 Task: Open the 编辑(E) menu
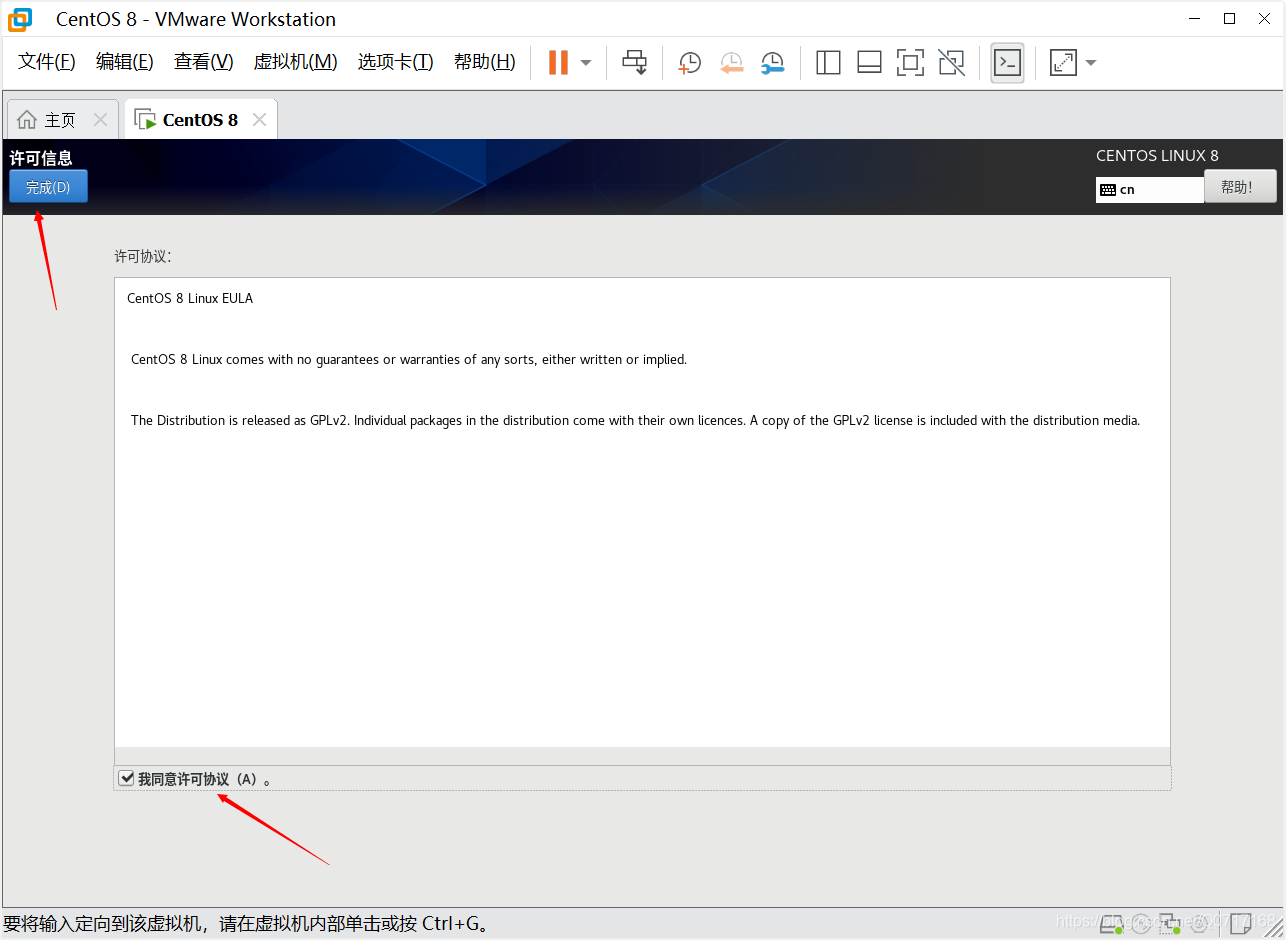click(125, 62)
